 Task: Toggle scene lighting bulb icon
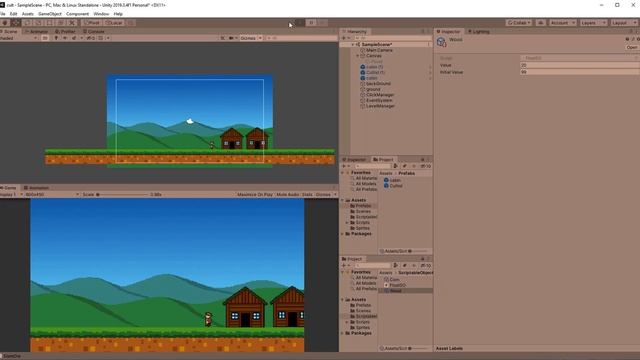point(56,38)
